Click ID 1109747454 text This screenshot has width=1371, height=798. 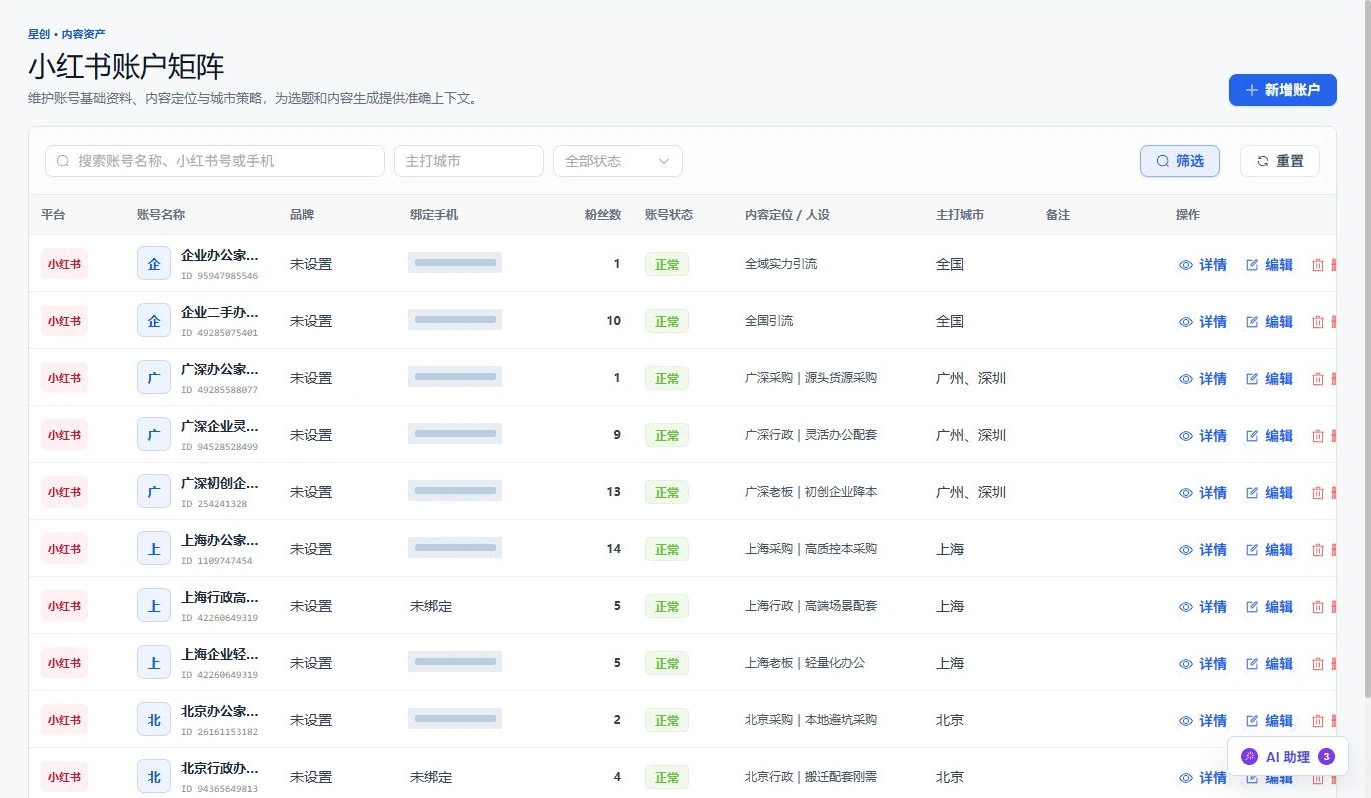coord(217,561)
